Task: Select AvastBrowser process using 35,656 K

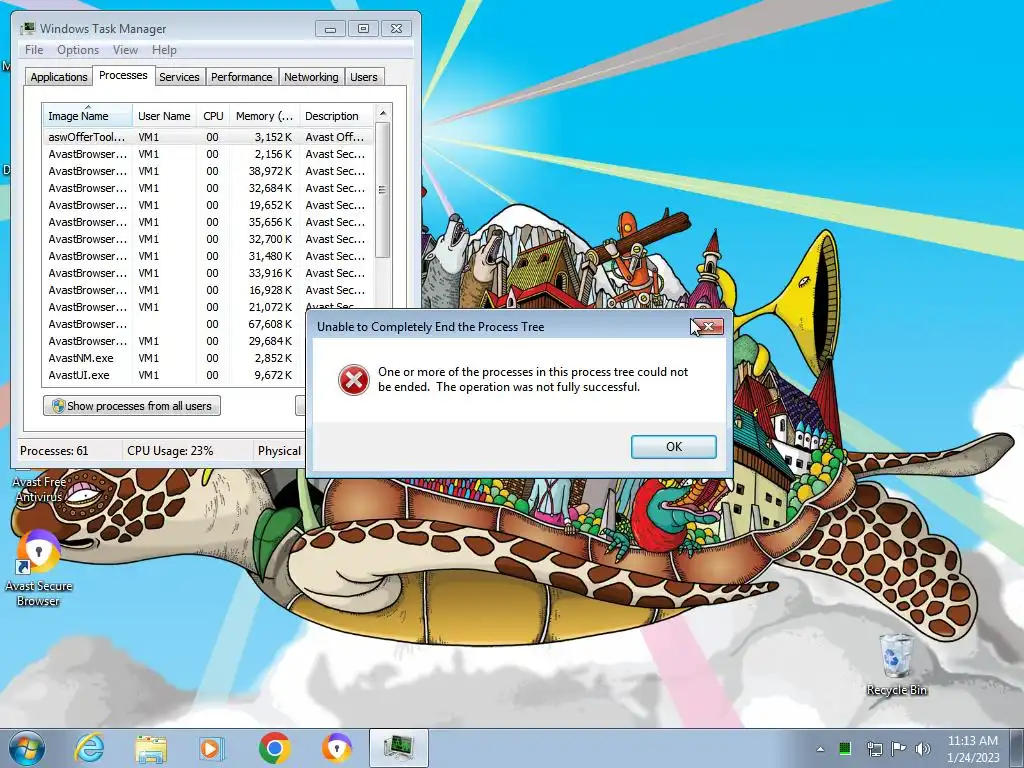Action: click(x=208, y=222)
